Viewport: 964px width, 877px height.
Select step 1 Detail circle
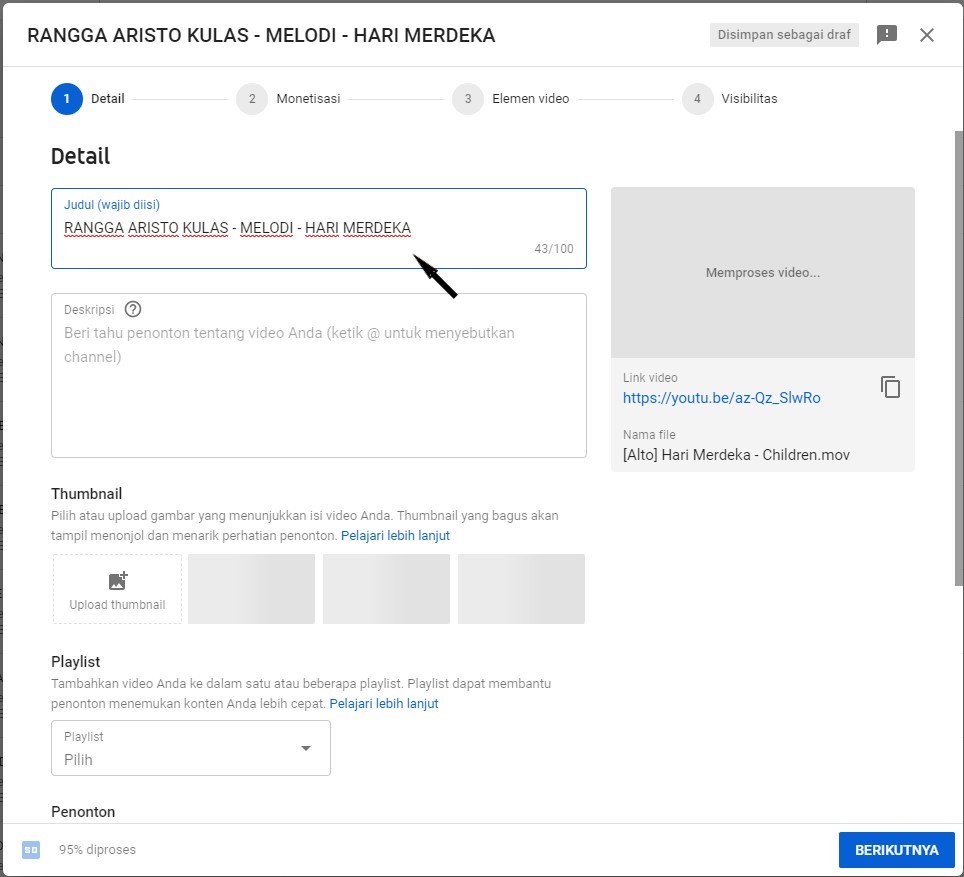tap(66, 99)
